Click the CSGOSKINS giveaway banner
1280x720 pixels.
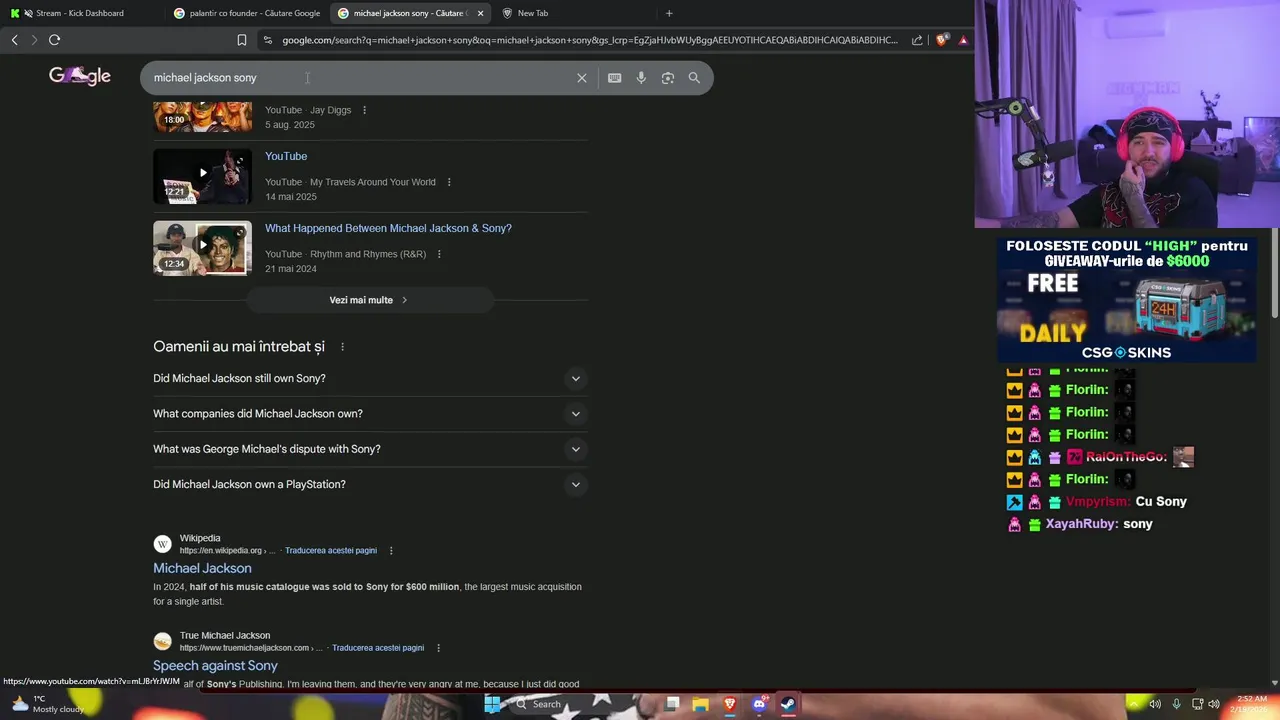(1126, 299)
